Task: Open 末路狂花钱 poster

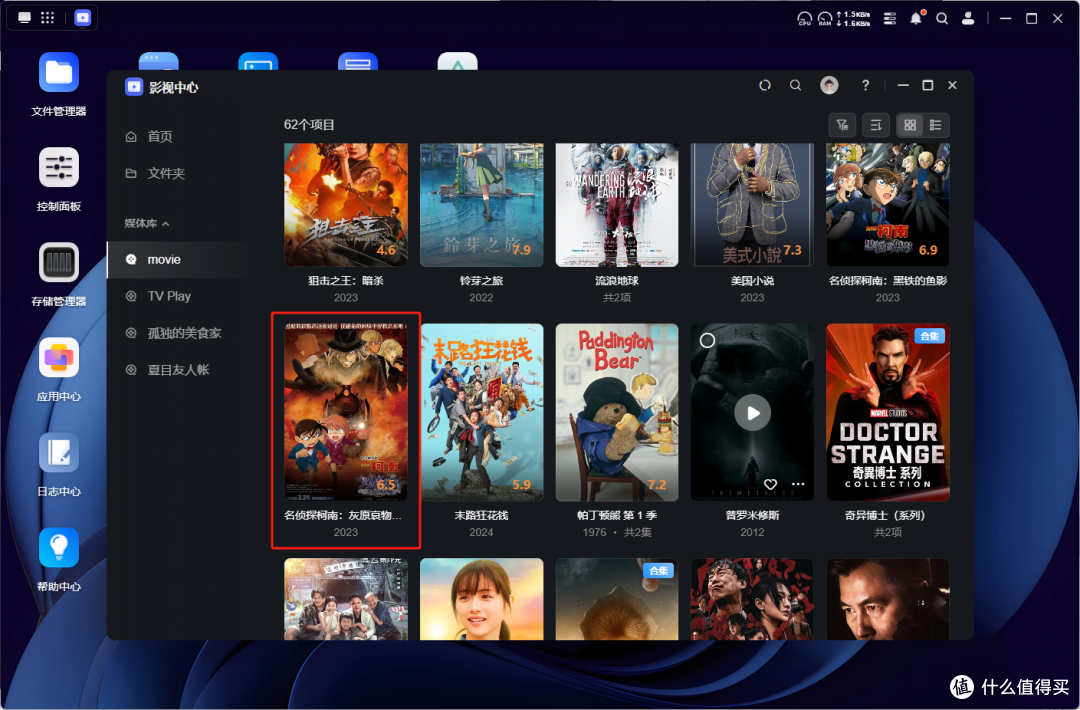Action: coord(481,413)
